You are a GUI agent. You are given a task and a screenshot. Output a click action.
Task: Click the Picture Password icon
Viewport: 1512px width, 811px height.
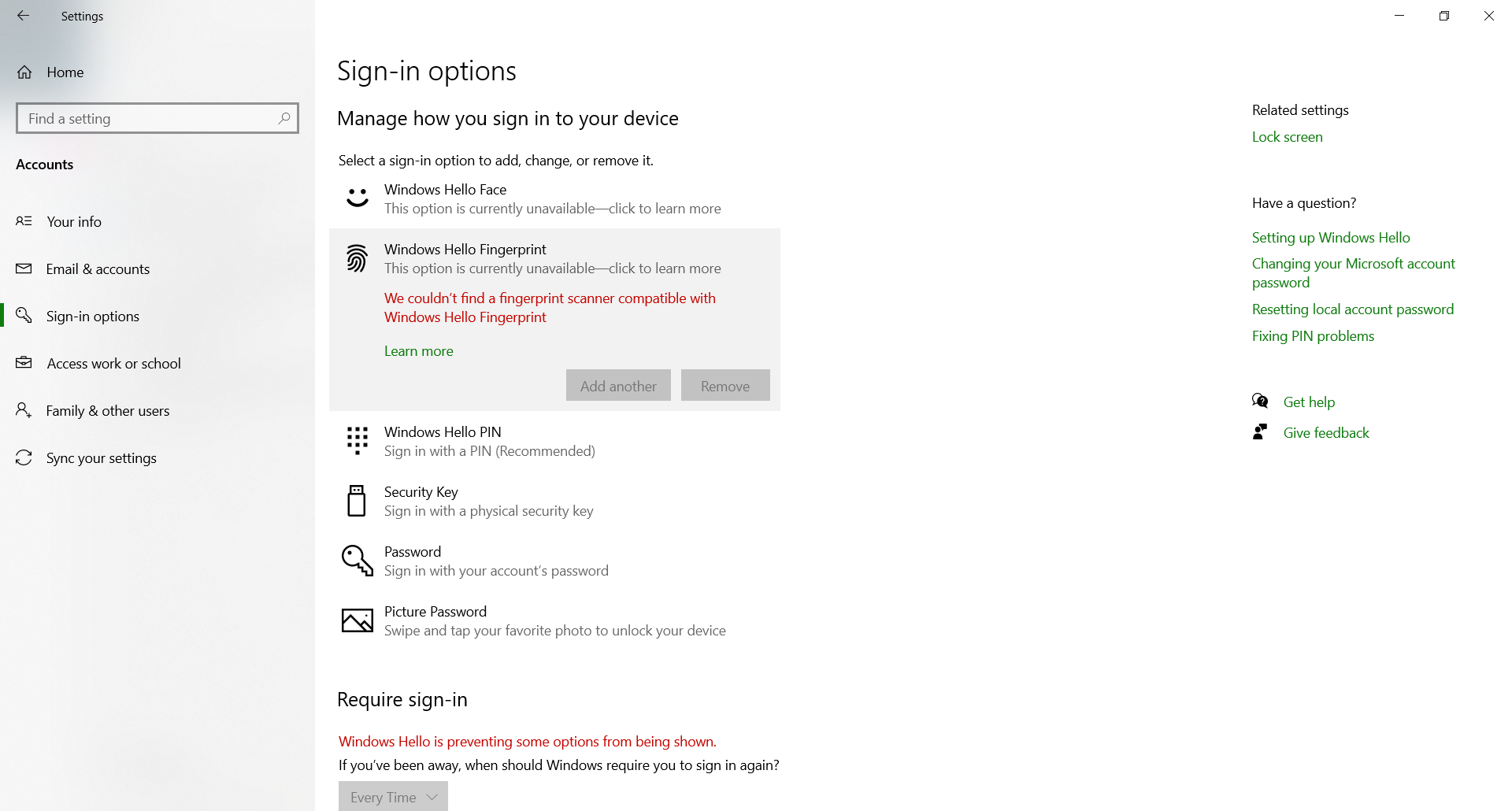tap(357, 620)
